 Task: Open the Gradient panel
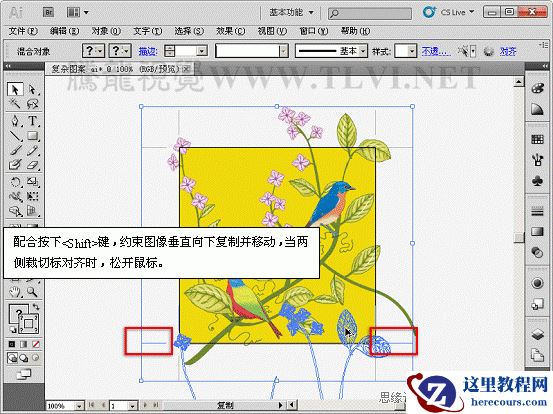pos(537,231)
